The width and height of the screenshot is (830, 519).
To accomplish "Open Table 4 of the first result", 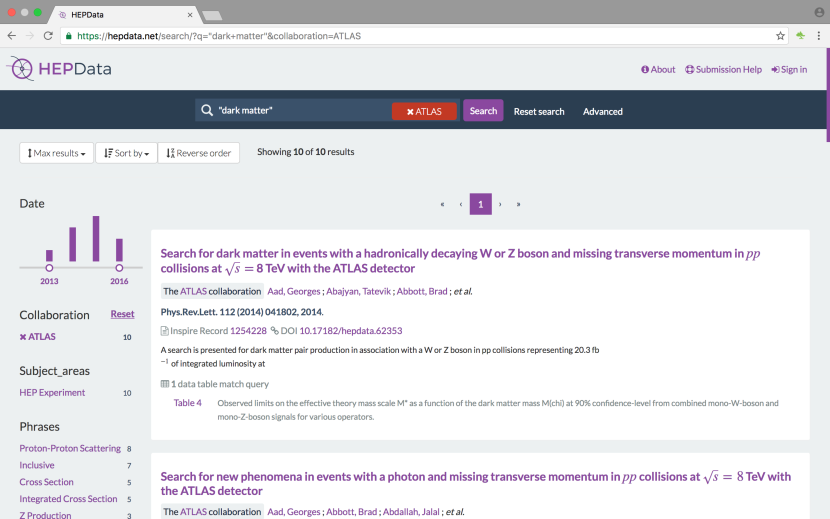I will pyautogui.click(x=187, y=403).
